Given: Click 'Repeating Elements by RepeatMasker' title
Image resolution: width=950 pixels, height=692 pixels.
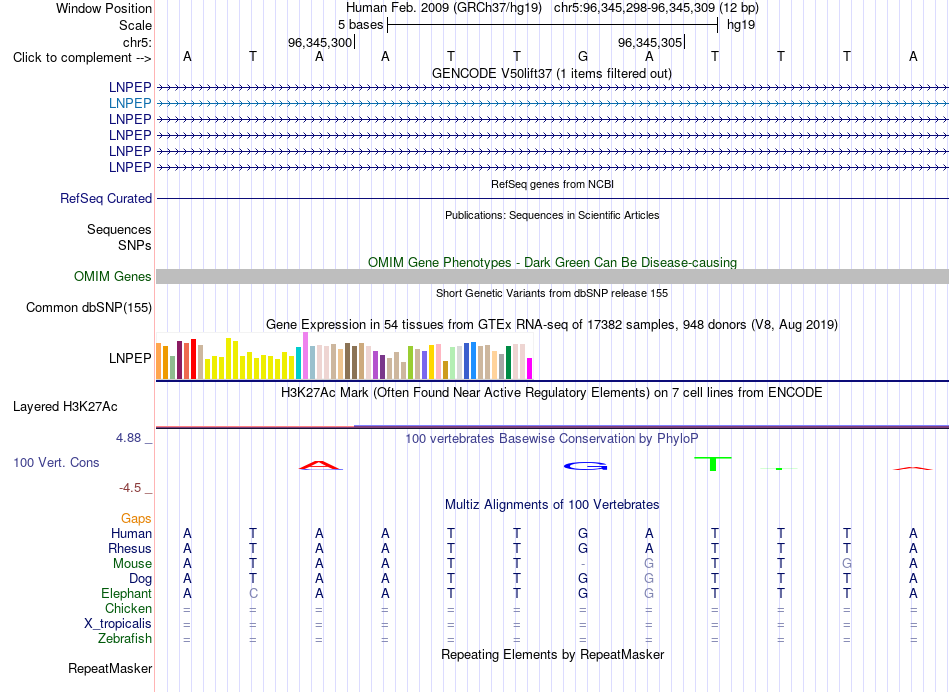Looking at the screenshot, I should [552, 655].
